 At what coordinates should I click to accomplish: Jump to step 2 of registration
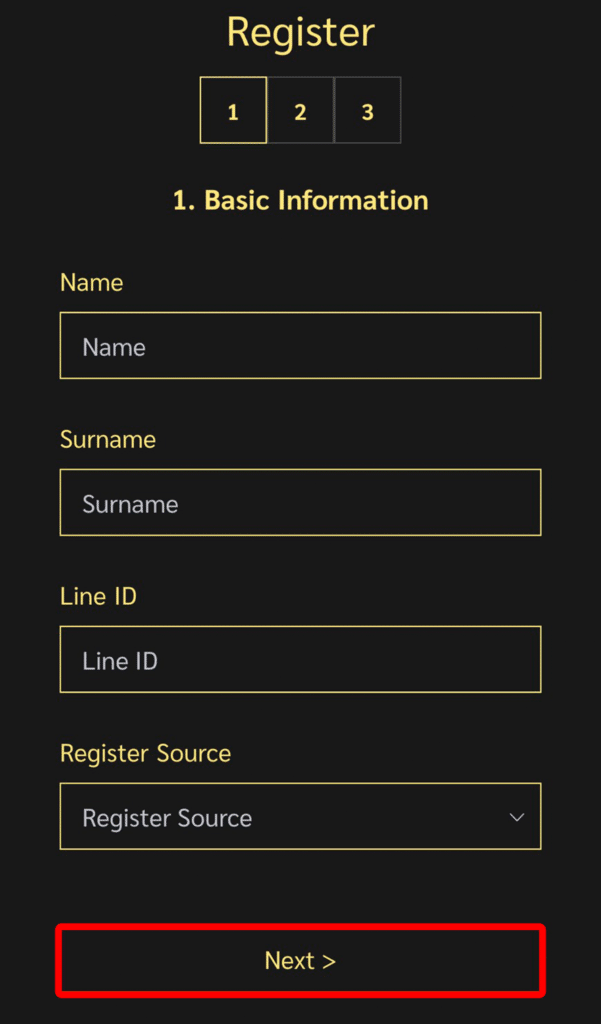click(300, 110)
